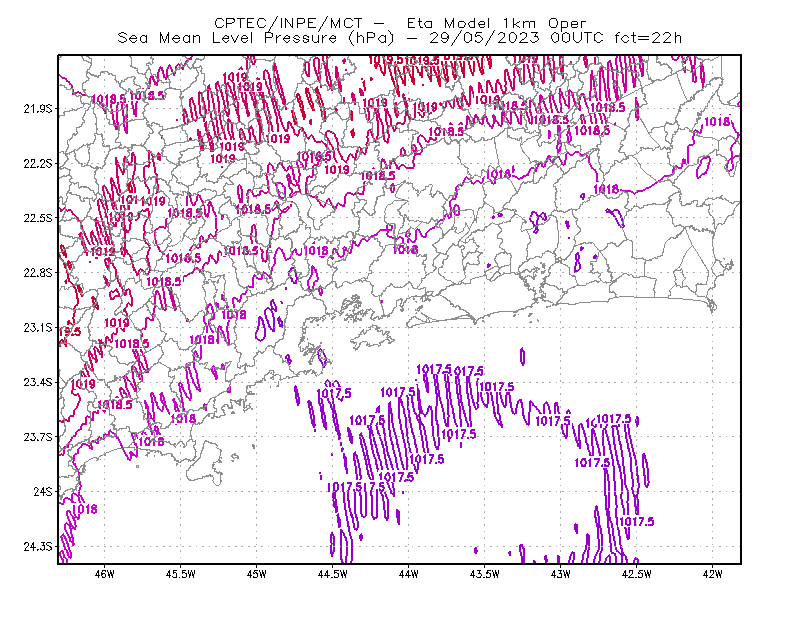The height and width of the screenshot is (618, 800).
Task: Click the 43W longitude axis label
Action: (560, 574)
